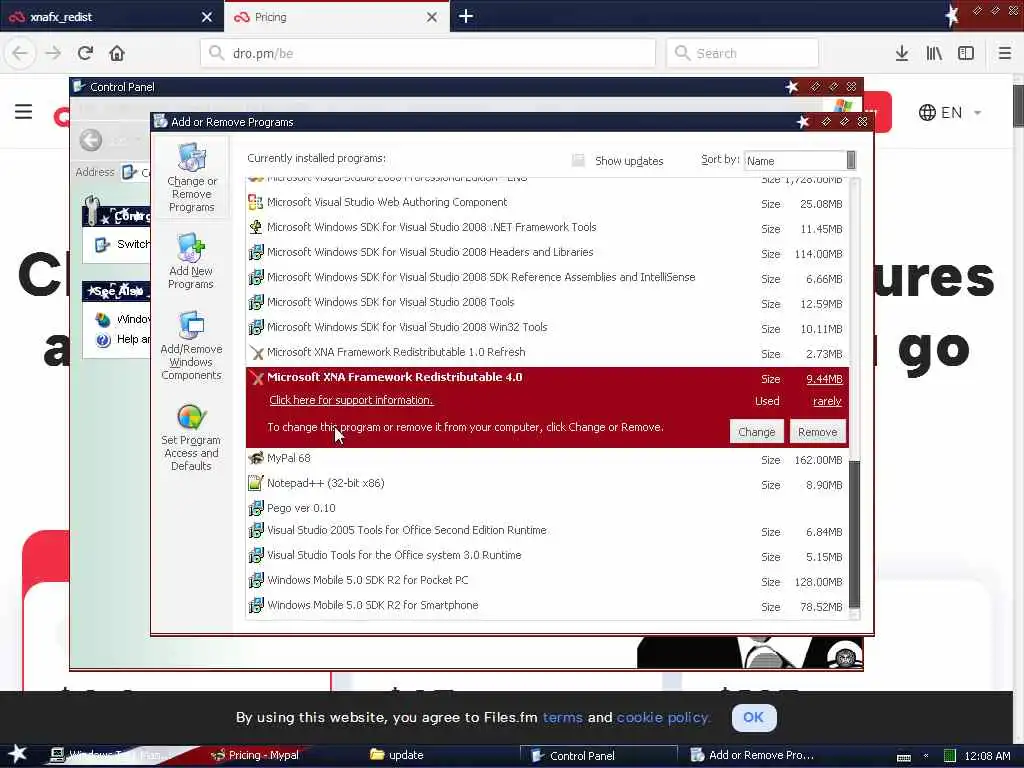
Task: Click the dro.pm/be address bar
Action: tap(428, 53)
